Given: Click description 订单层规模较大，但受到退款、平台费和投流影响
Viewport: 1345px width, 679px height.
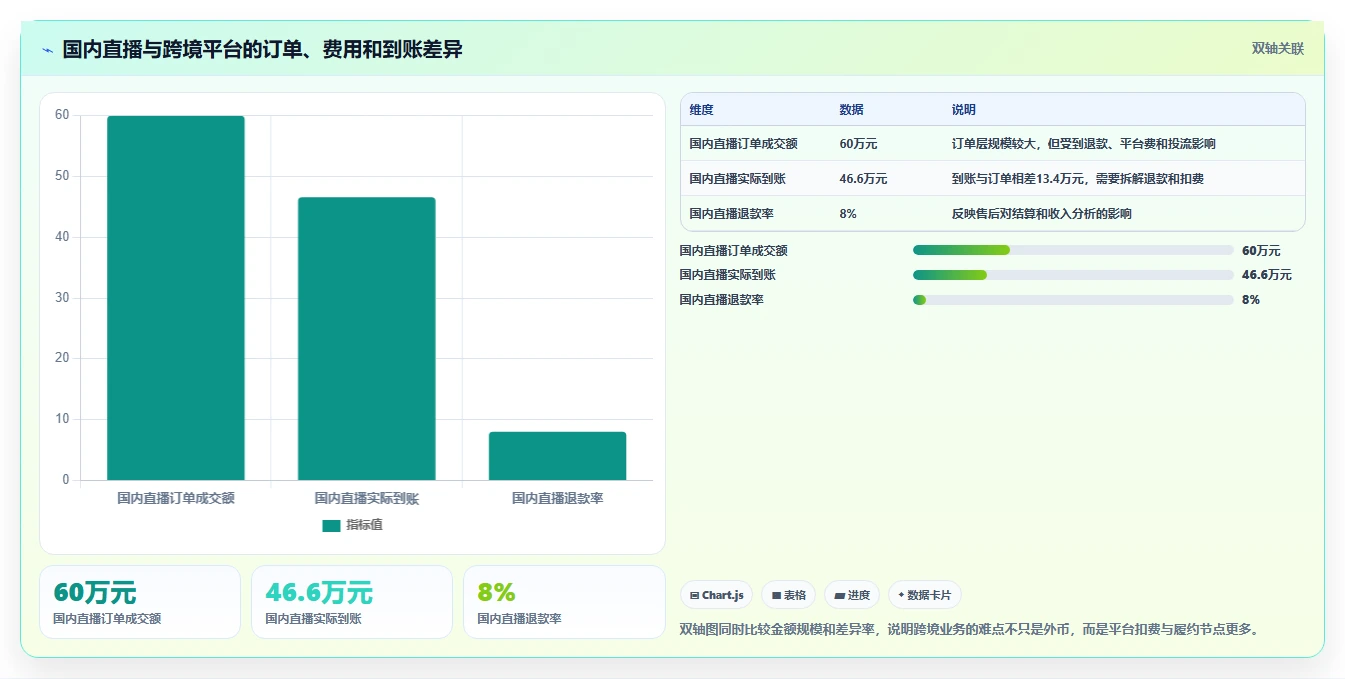Looking at the screenshot, I should [1084, 144].
